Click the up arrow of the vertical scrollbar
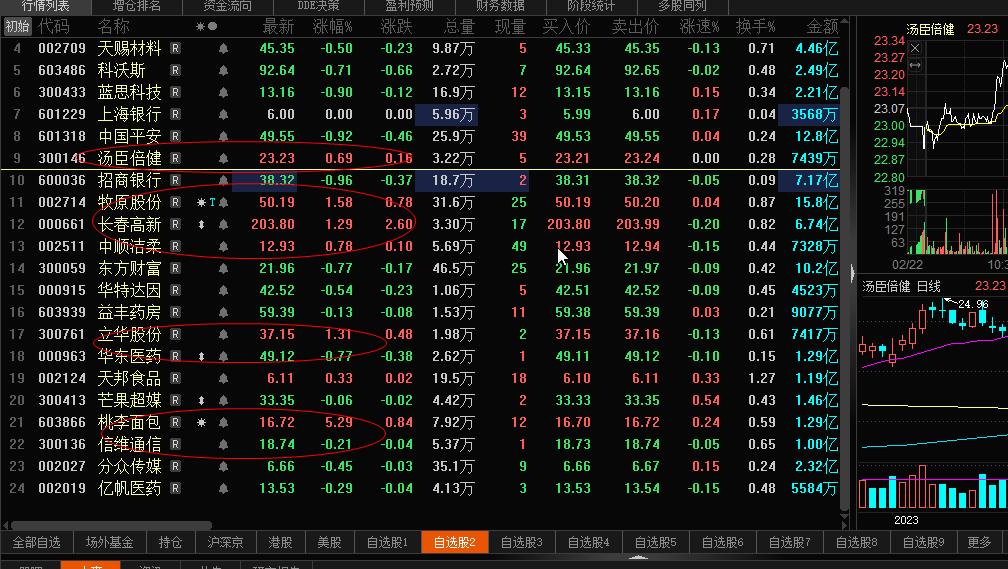Image resolution: width=1008 pixels, height=569 pixels. (x=845, y=23)
